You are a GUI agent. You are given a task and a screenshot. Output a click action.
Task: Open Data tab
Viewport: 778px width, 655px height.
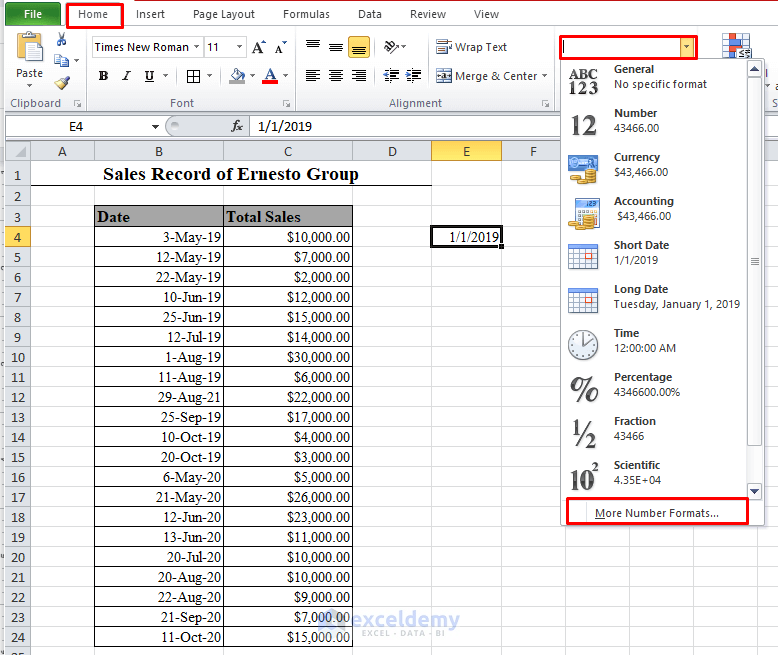(370, 14)
